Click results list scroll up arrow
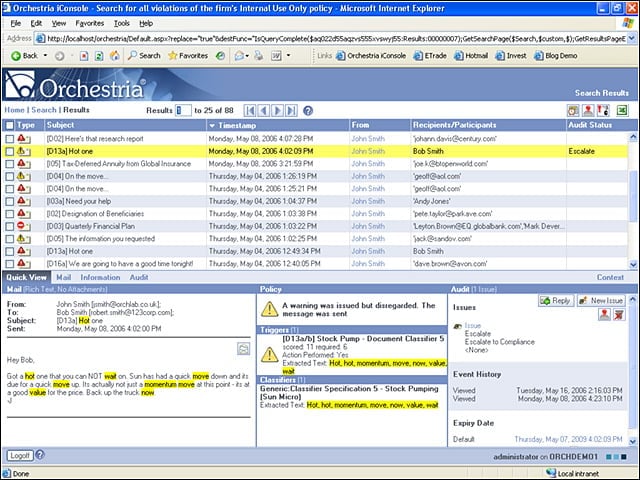This screenshot has width=640, height=480. [x=633, y=137]
